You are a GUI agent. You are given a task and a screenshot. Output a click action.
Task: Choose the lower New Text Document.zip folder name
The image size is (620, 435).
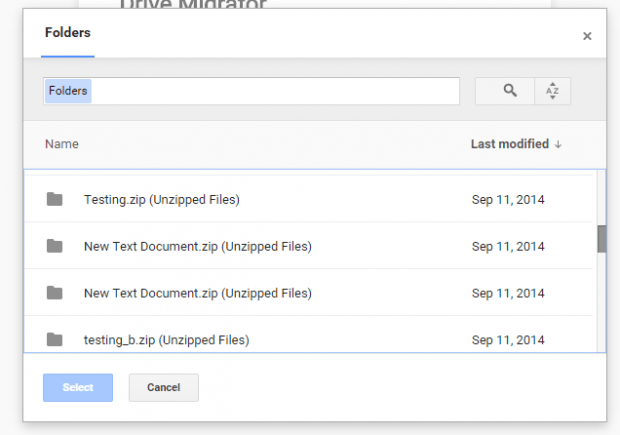point(197,293)
